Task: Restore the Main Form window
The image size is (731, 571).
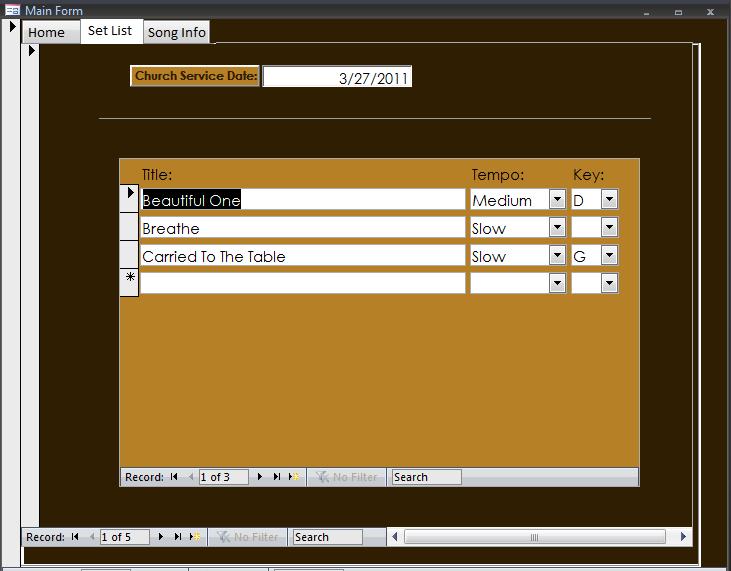Action: (x=678, y=12)
